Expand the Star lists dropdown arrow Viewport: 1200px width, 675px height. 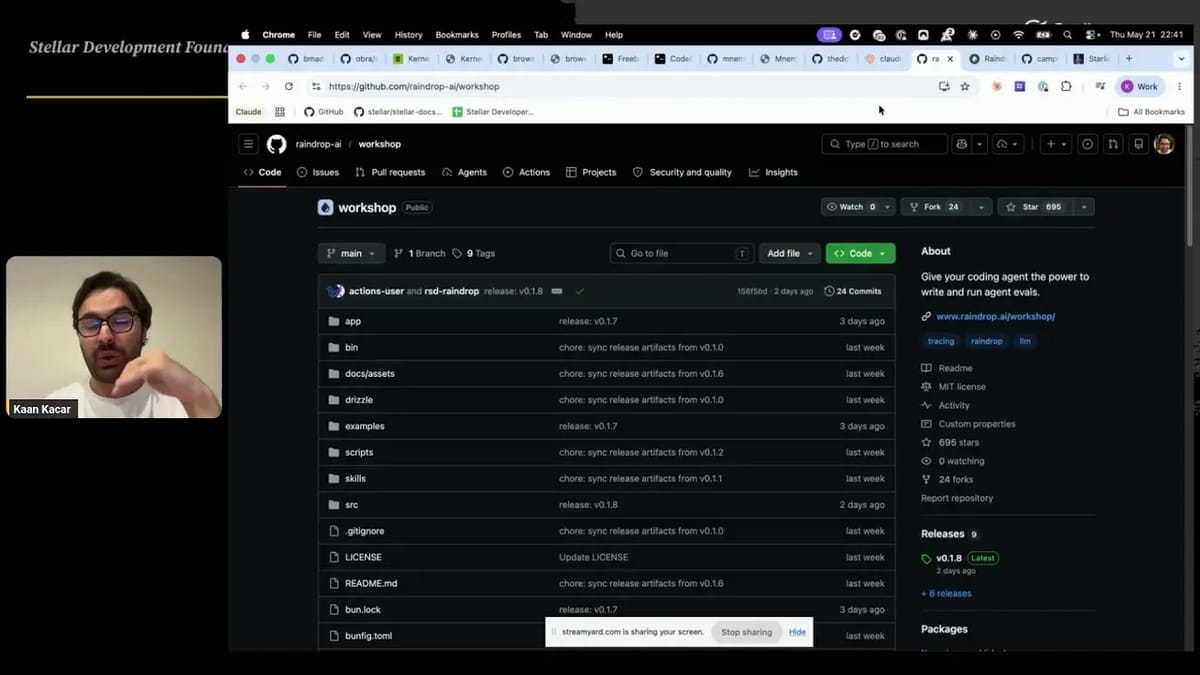click(1085, 207)
